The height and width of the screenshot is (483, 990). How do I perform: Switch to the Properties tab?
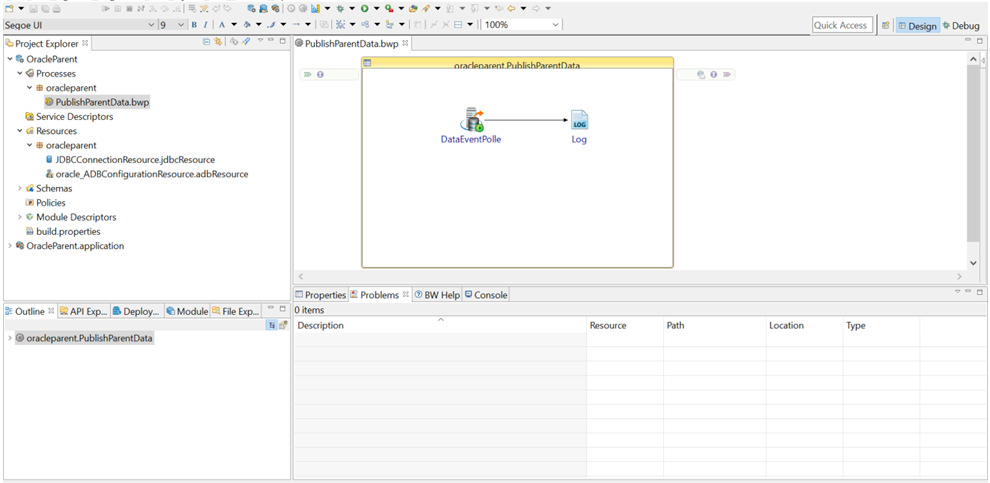pyautogui.click(x=320, y=295)
